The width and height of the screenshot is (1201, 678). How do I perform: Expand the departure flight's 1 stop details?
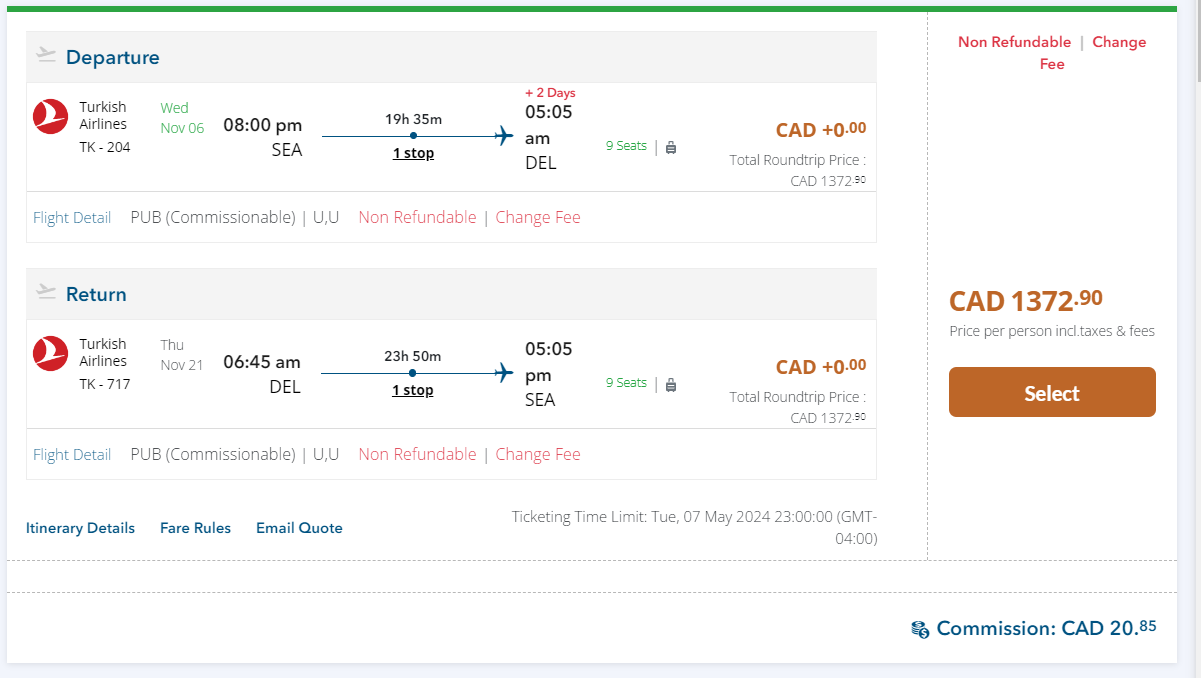tap(413, 153)
